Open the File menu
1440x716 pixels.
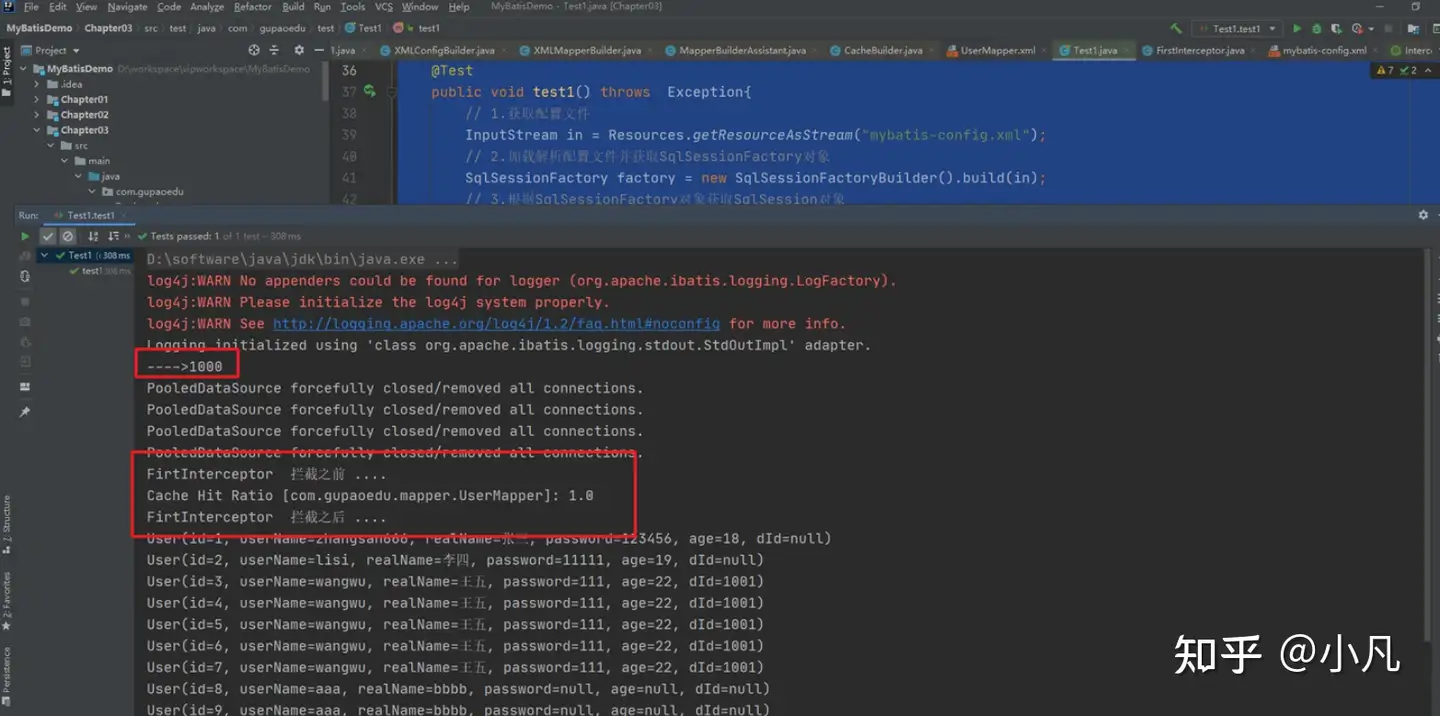coord(31,7)
